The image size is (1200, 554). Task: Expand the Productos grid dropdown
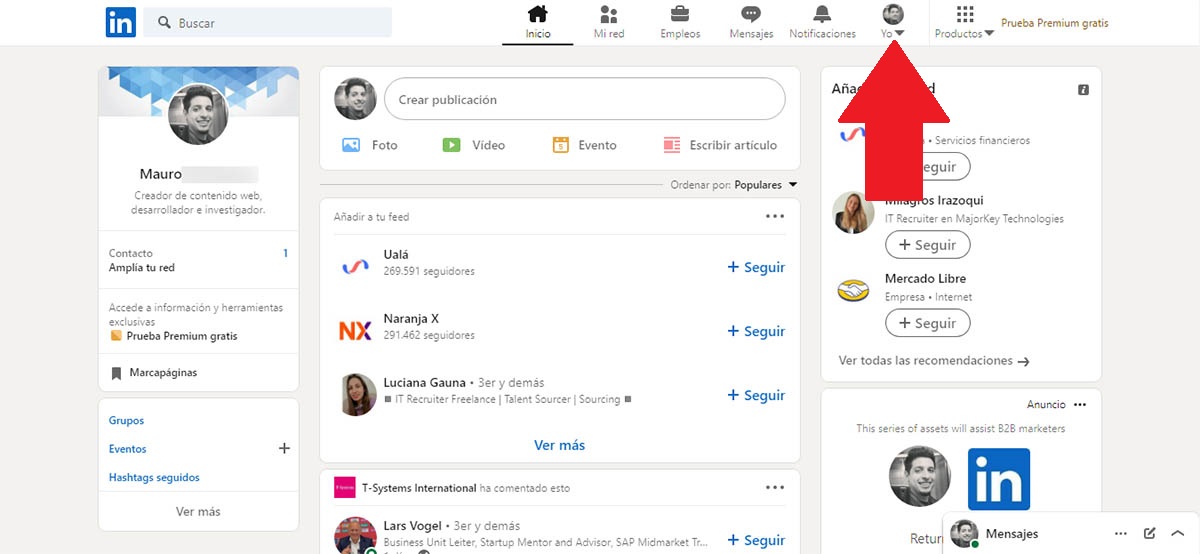tap(964, 22)
